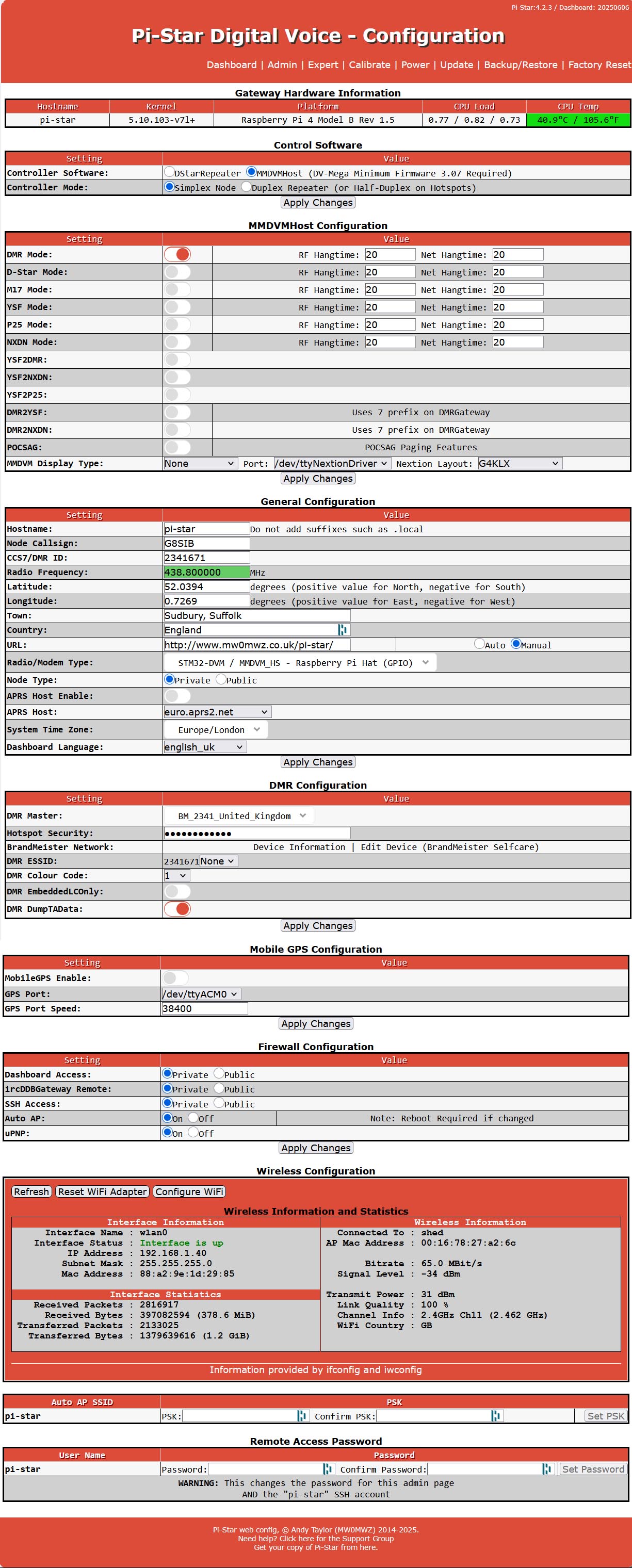The image size is (632, 1568).
Task: Click the password manager icon in Country field
Action: (342, 630)
